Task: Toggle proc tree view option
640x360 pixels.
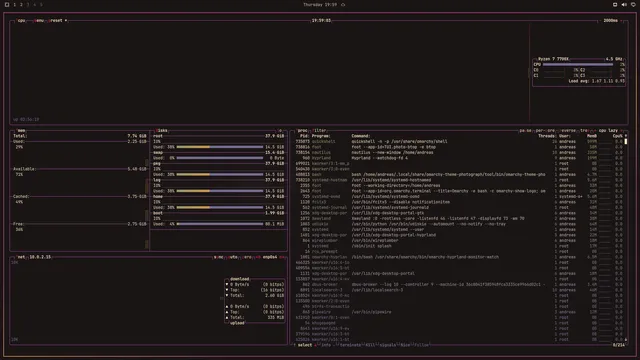Action: [584, 131]
